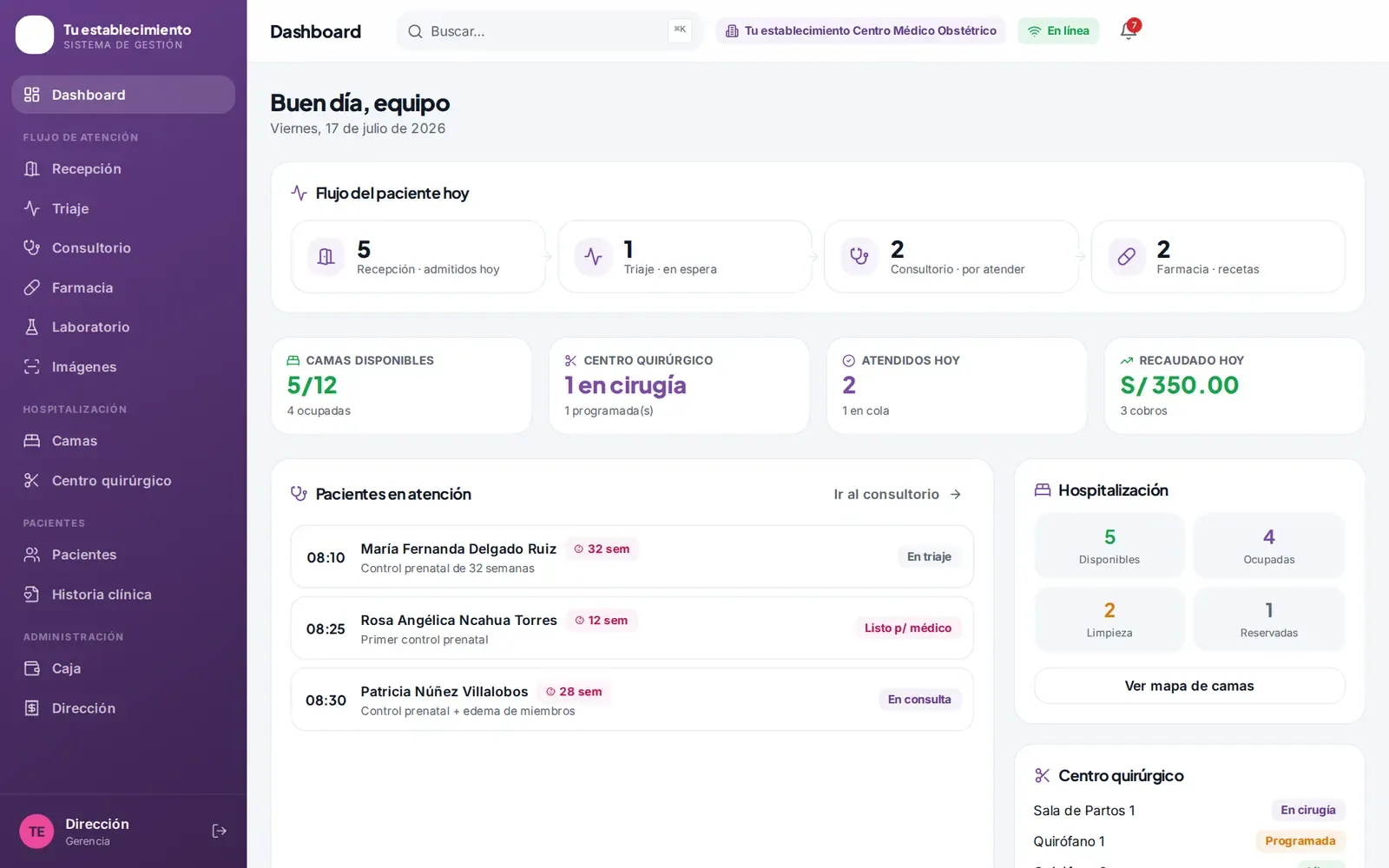1389x868 pixels.
Task: Click the Flujo del paciente pulse icon
Action: (x=299, y=193)
